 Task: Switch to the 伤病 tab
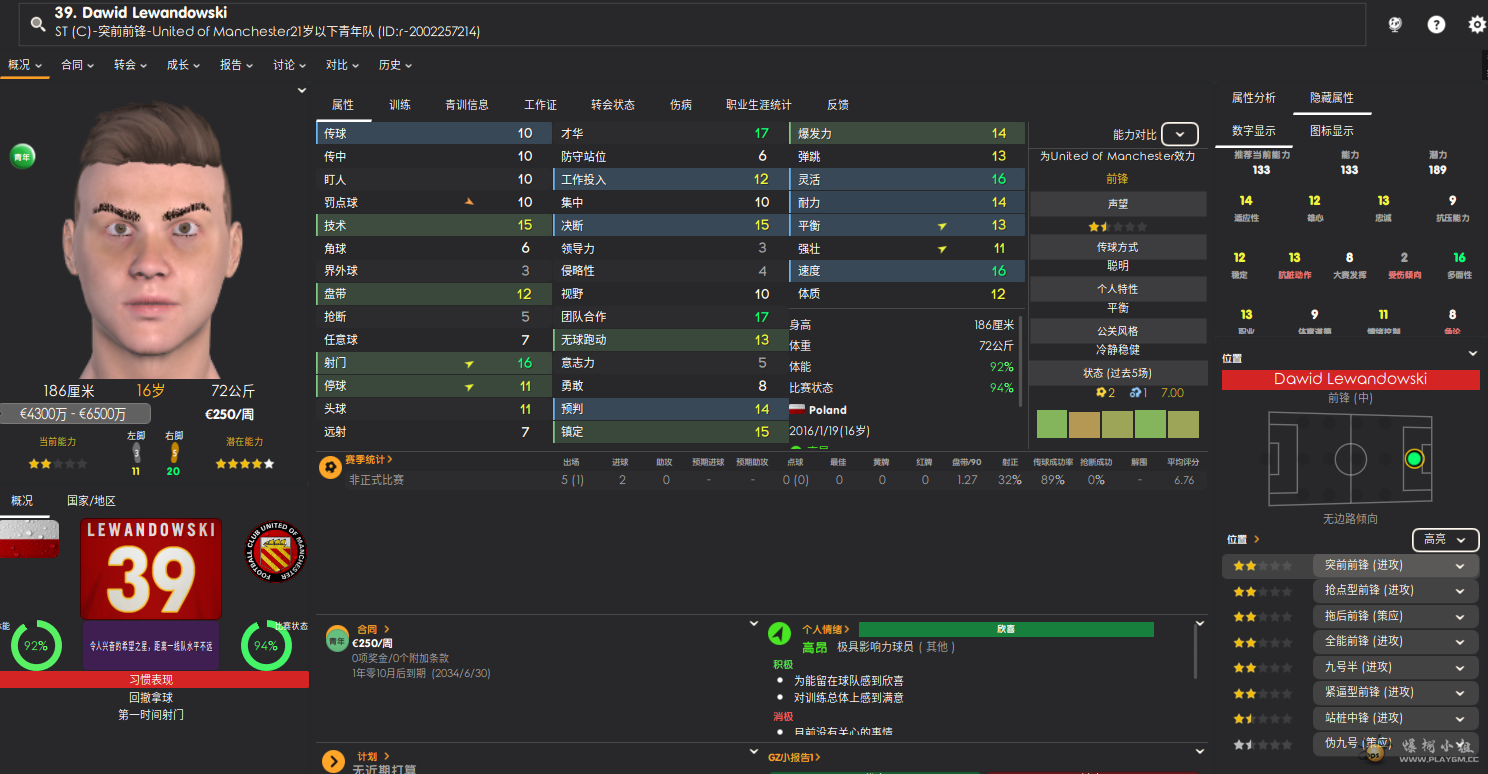pyautogui.click(x=681, y=104)
